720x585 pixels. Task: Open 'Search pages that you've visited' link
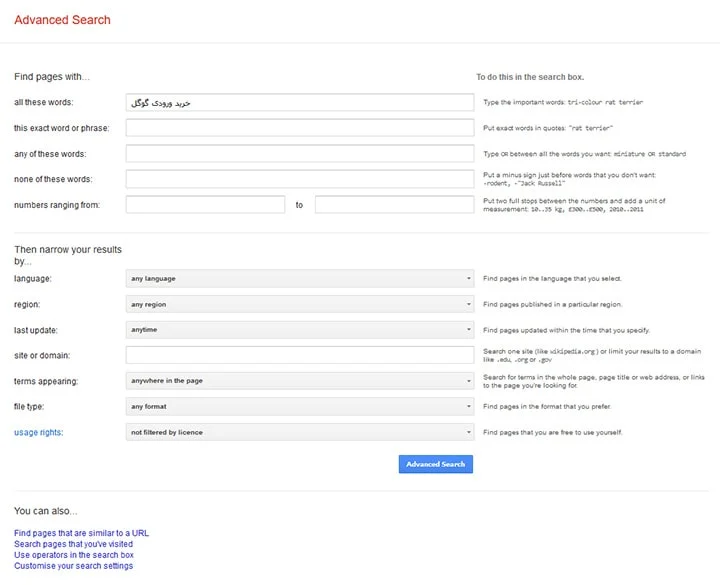[x=73, y=544]
